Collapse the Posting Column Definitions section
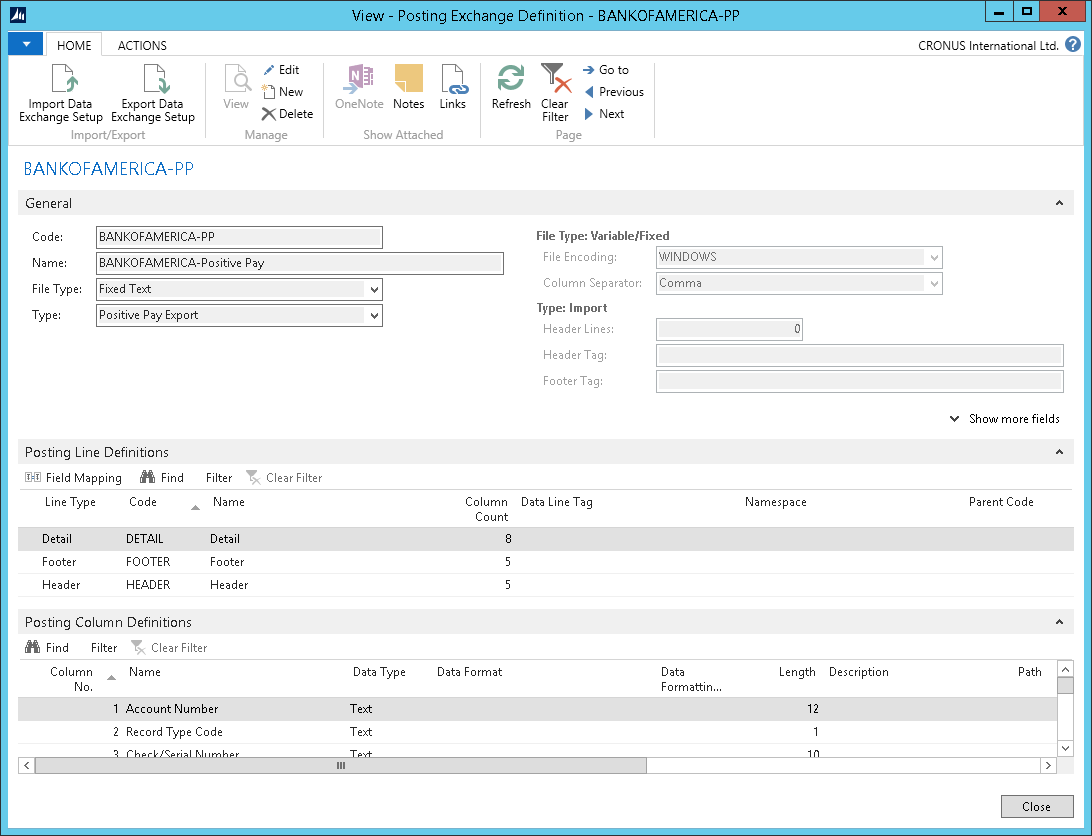Viewport: 1092px width, 836px height. pos(1059,621)
